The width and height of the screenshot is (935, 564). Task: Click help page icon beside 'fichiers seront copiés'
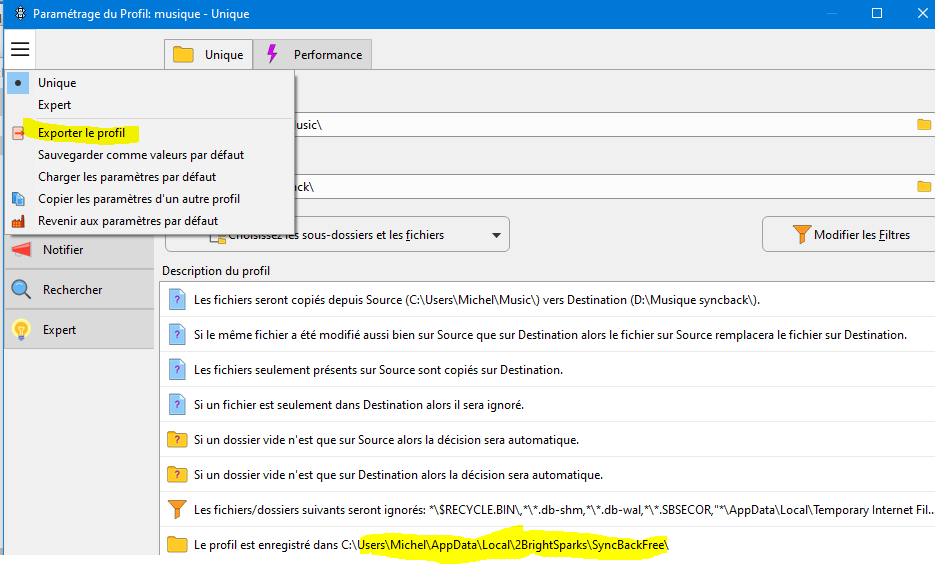coord(177,299)
